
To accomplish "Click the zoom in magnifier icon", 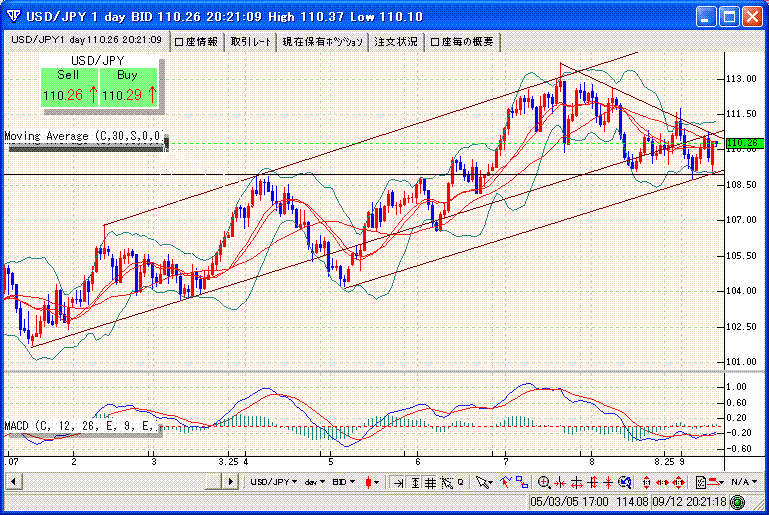I will coord(544,483).
